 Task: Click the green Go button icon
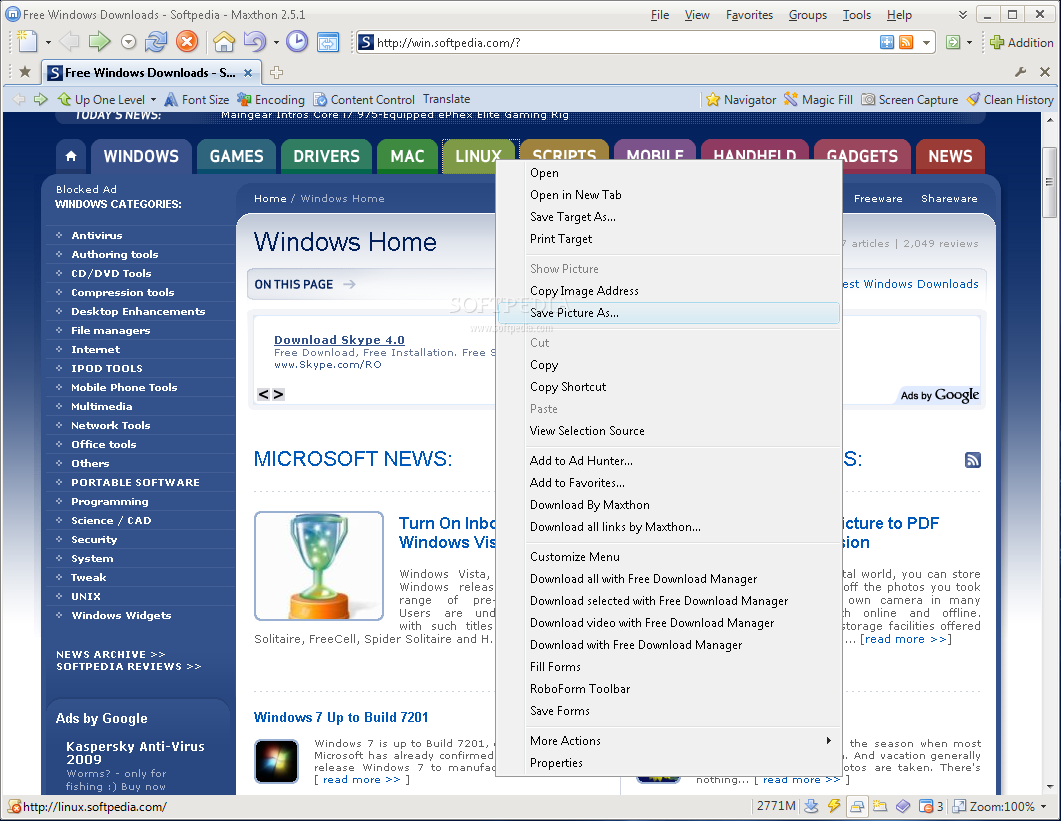[953, 43]
